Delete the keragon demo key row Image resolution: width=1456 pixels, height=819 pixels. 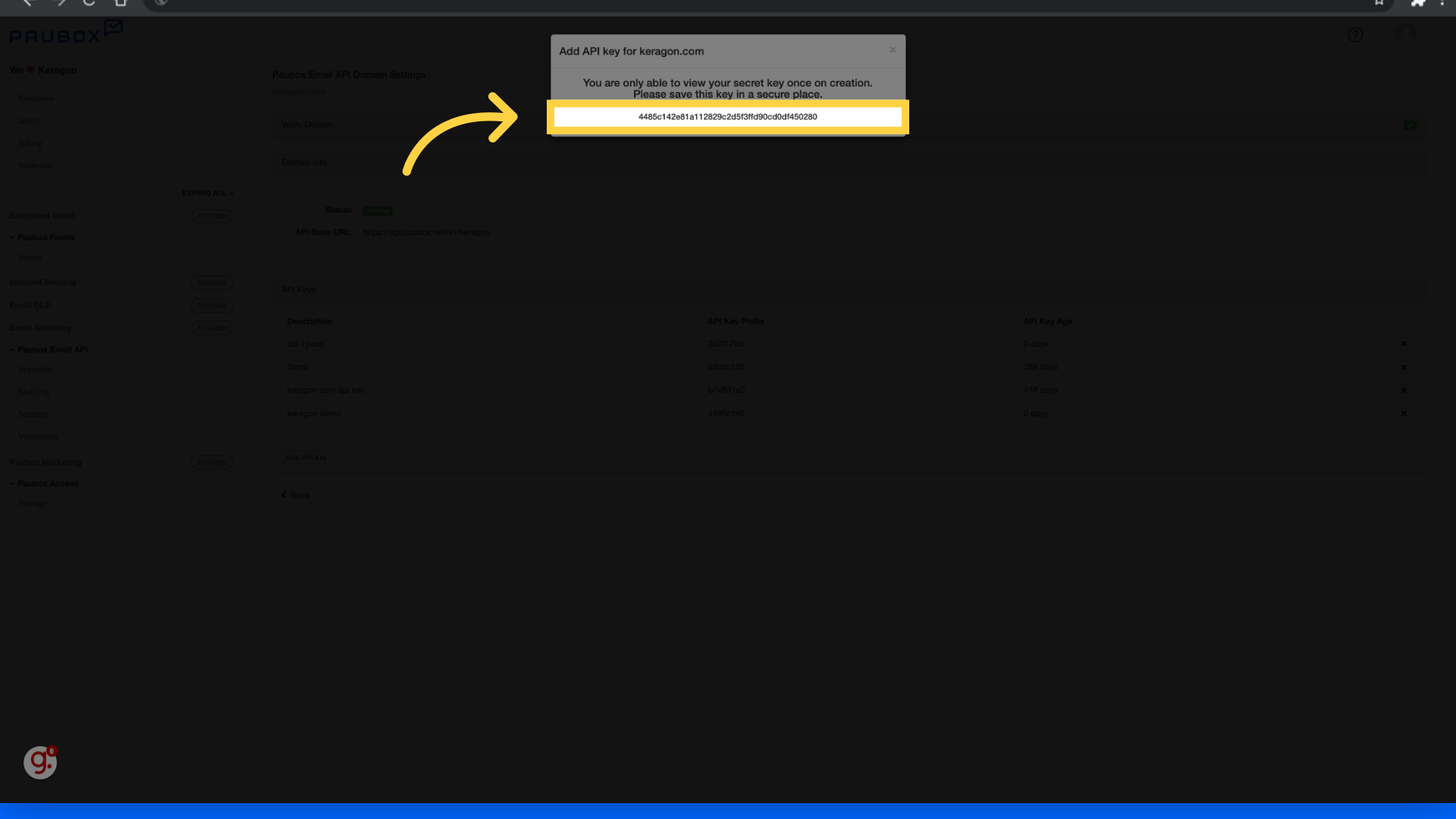point(1404,414)
